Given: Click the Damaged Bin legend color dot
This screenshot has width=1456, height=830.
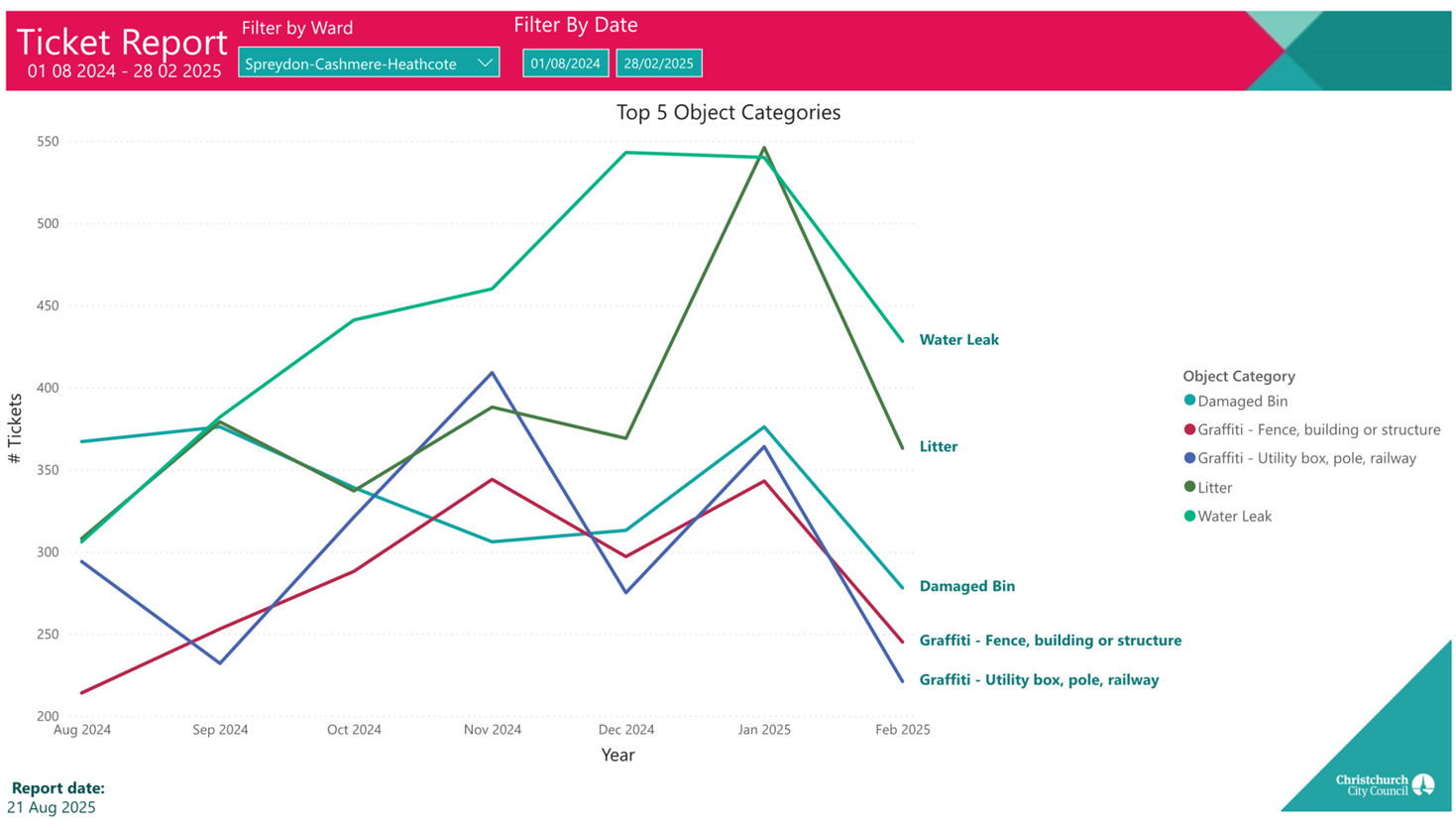Looking at the screenshot, I should 1189,401.
